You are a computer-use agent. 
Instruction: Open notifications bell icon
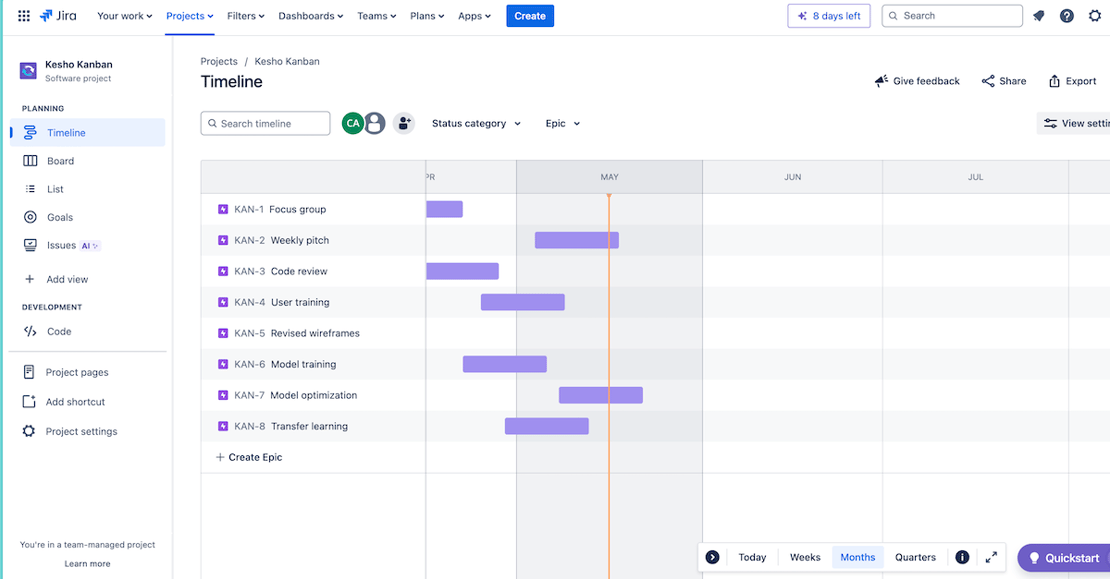point(1038,15)
